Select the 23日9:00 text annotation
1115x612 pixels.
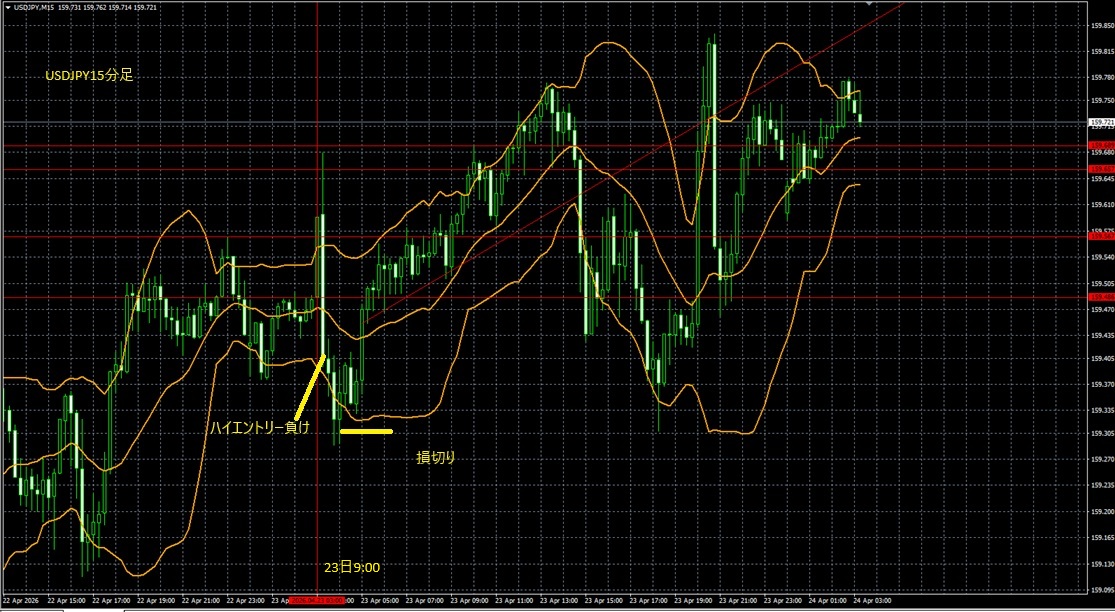click(352, 567)
